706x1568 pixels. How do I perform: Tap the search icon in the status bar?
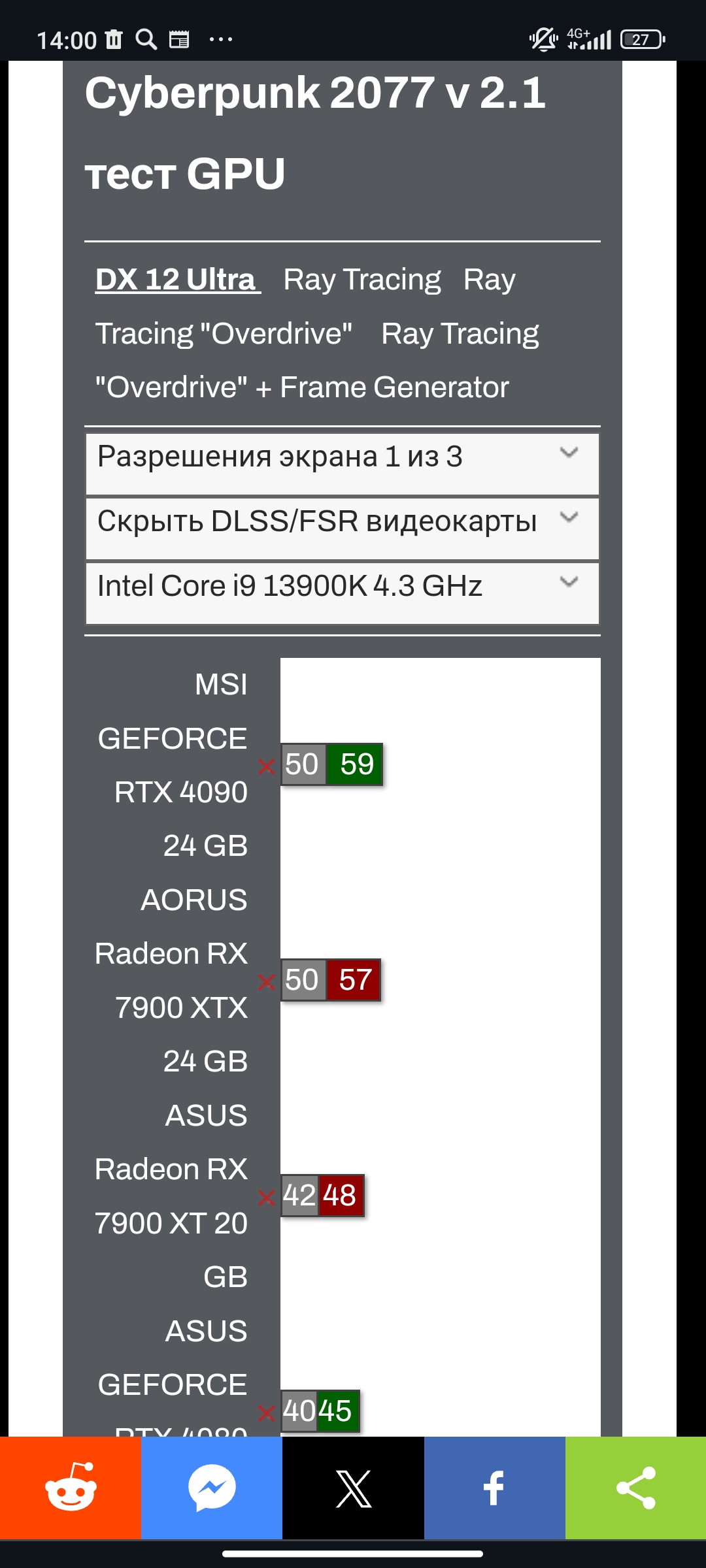(x=146, y=40)
